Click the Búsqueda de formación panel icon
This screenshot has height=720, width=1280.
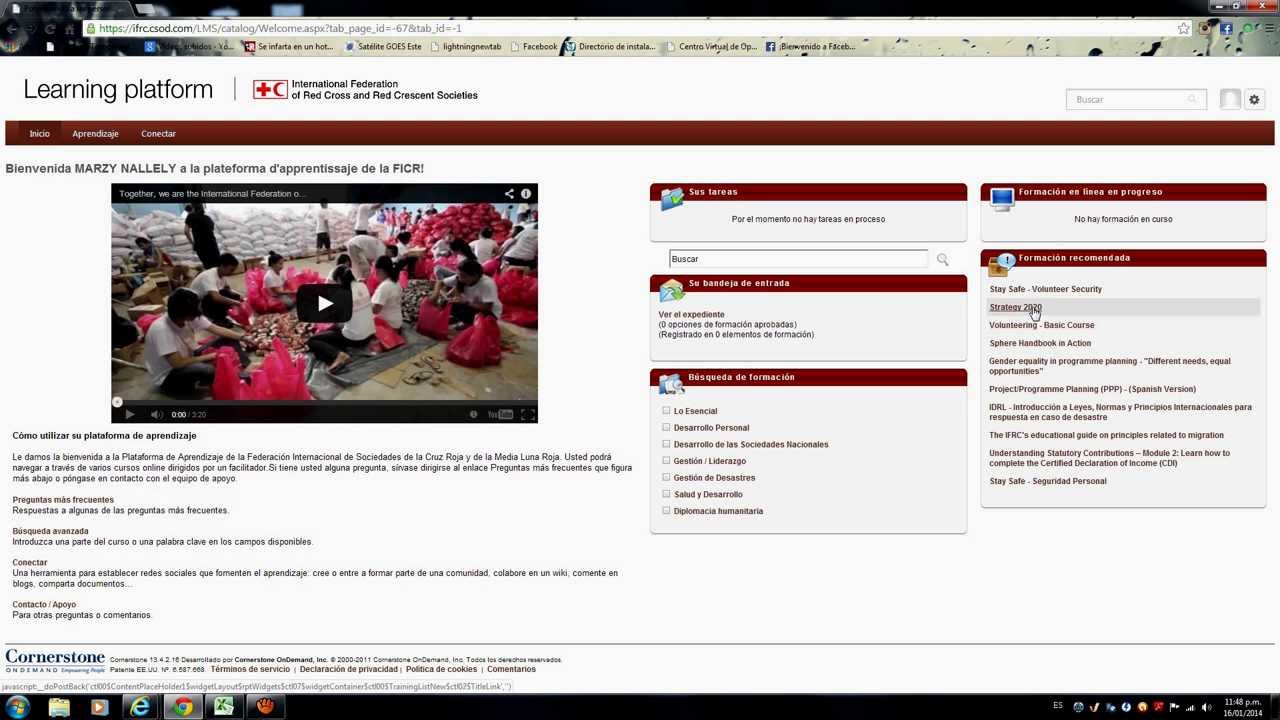[x=672, y=384]
